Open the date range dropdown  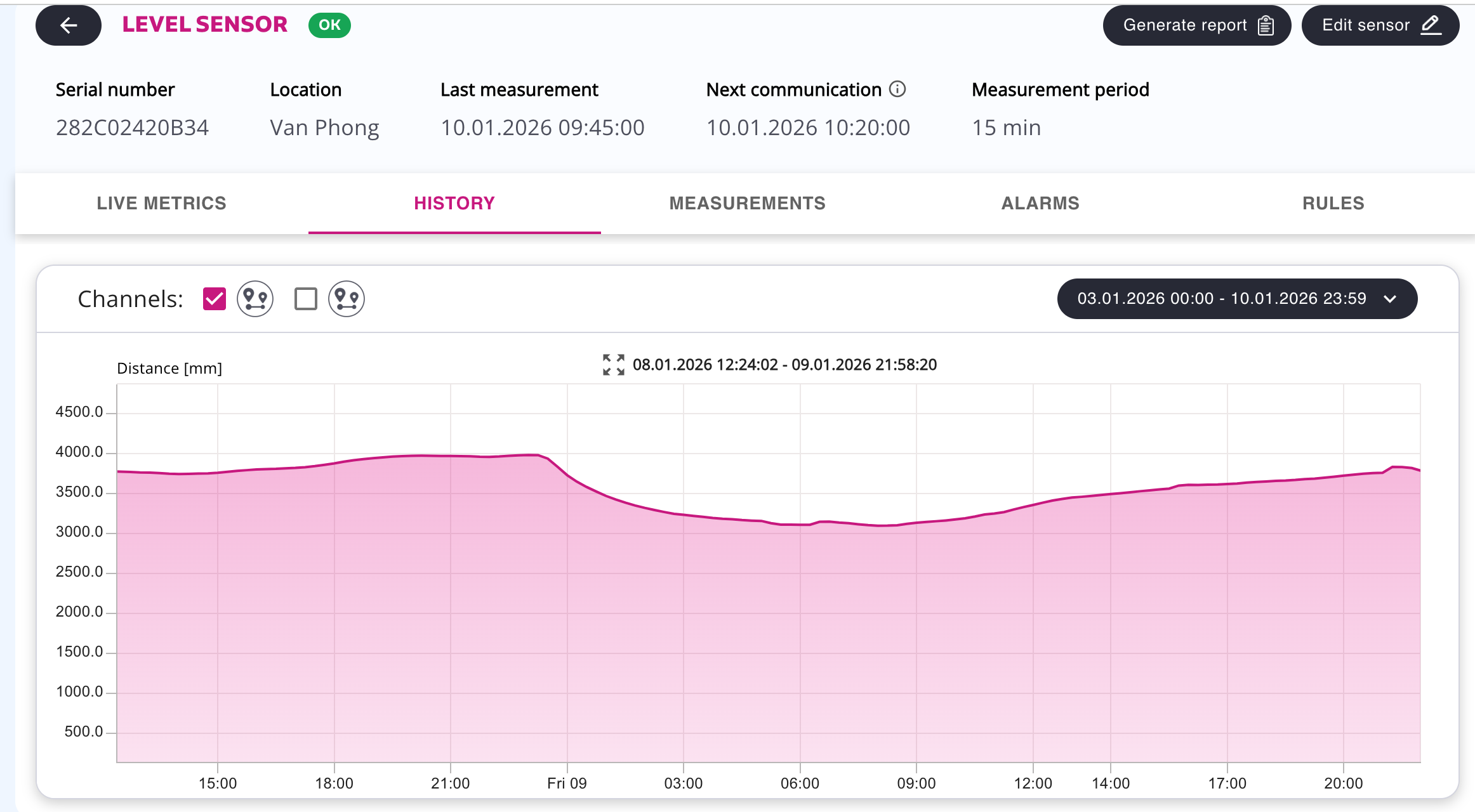pyautogui.click(x=1222, y=299)
